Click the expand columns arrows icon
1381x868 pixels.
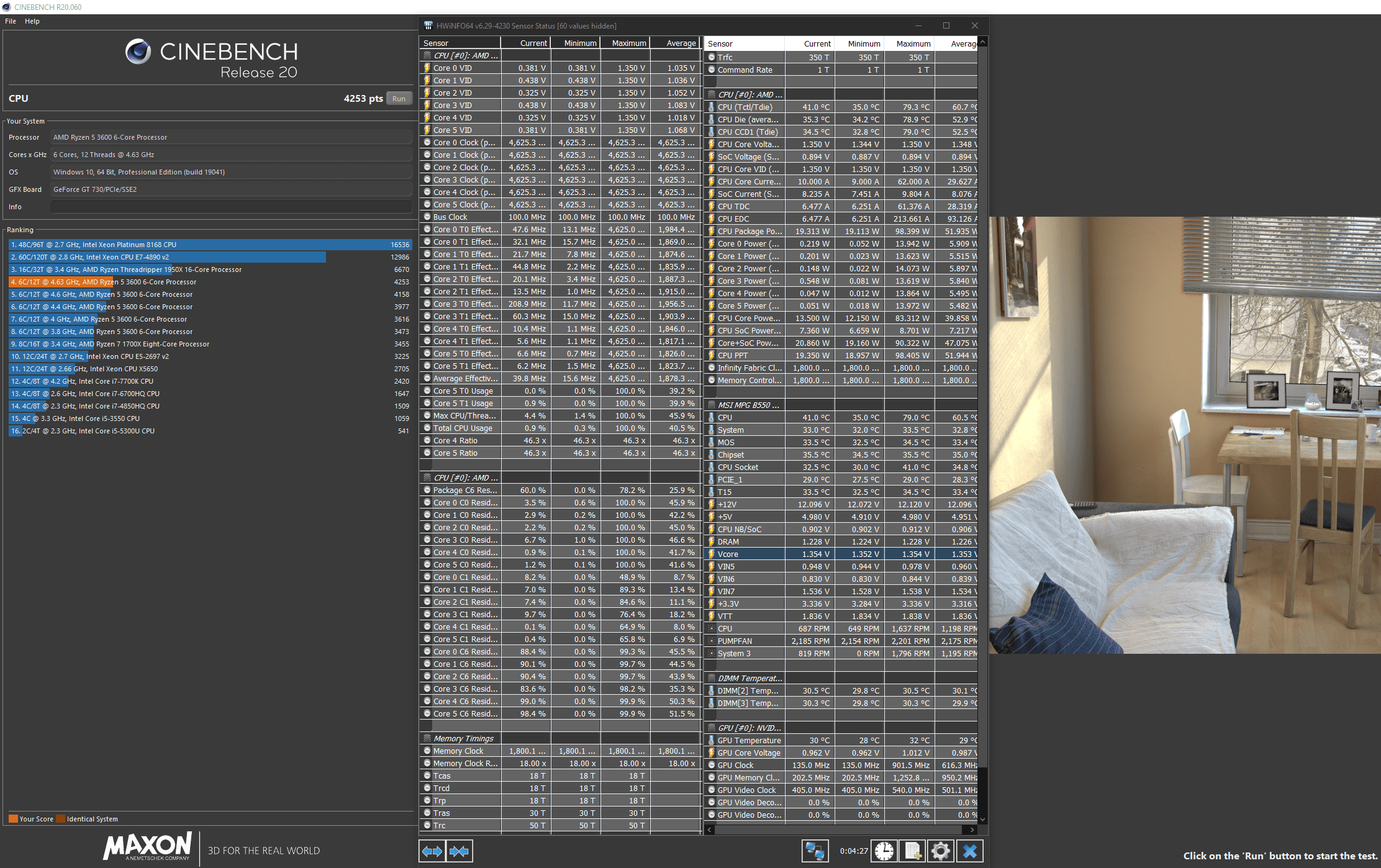tap(432, 851)
